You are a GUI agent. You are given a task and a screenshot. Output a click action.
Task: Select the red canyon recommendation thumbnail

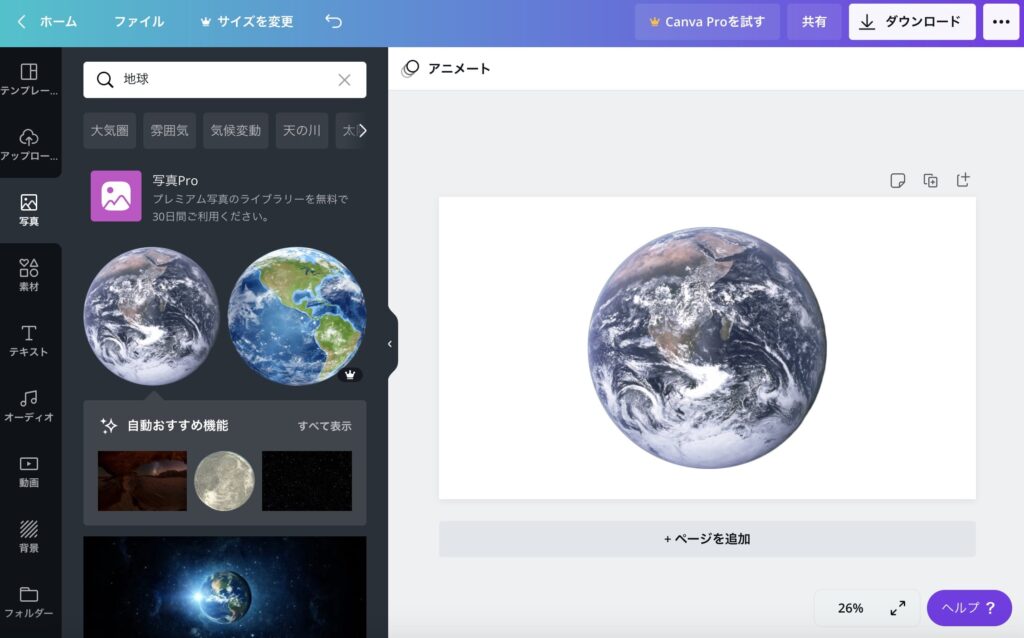(x=142, y=481)
